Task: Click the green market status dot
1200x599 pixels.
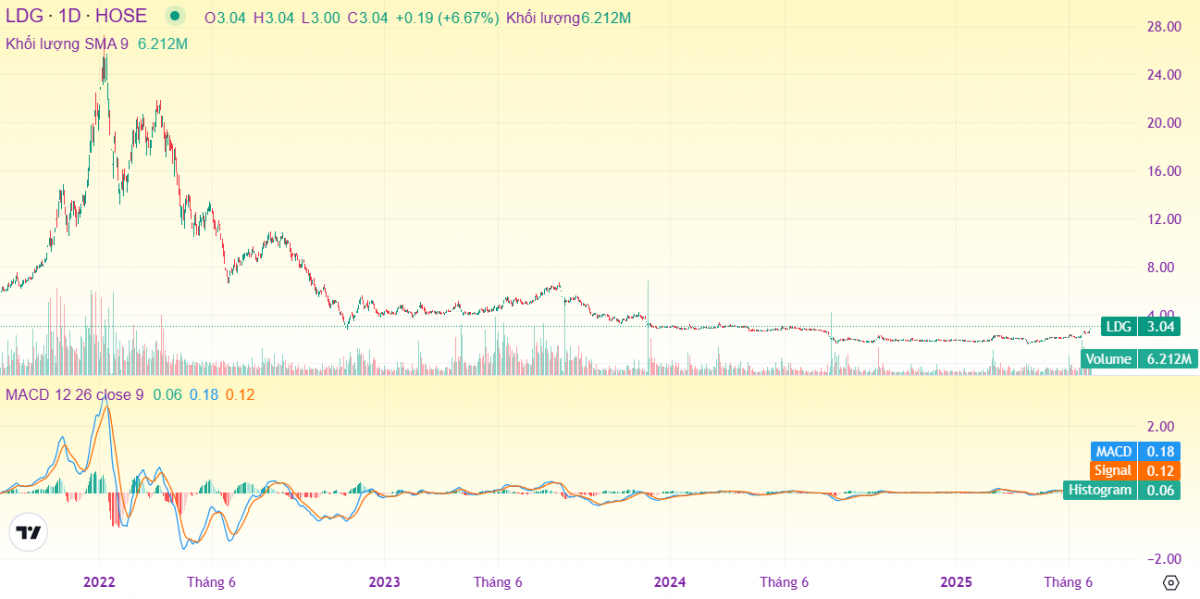Action: [x=176, y=16]
